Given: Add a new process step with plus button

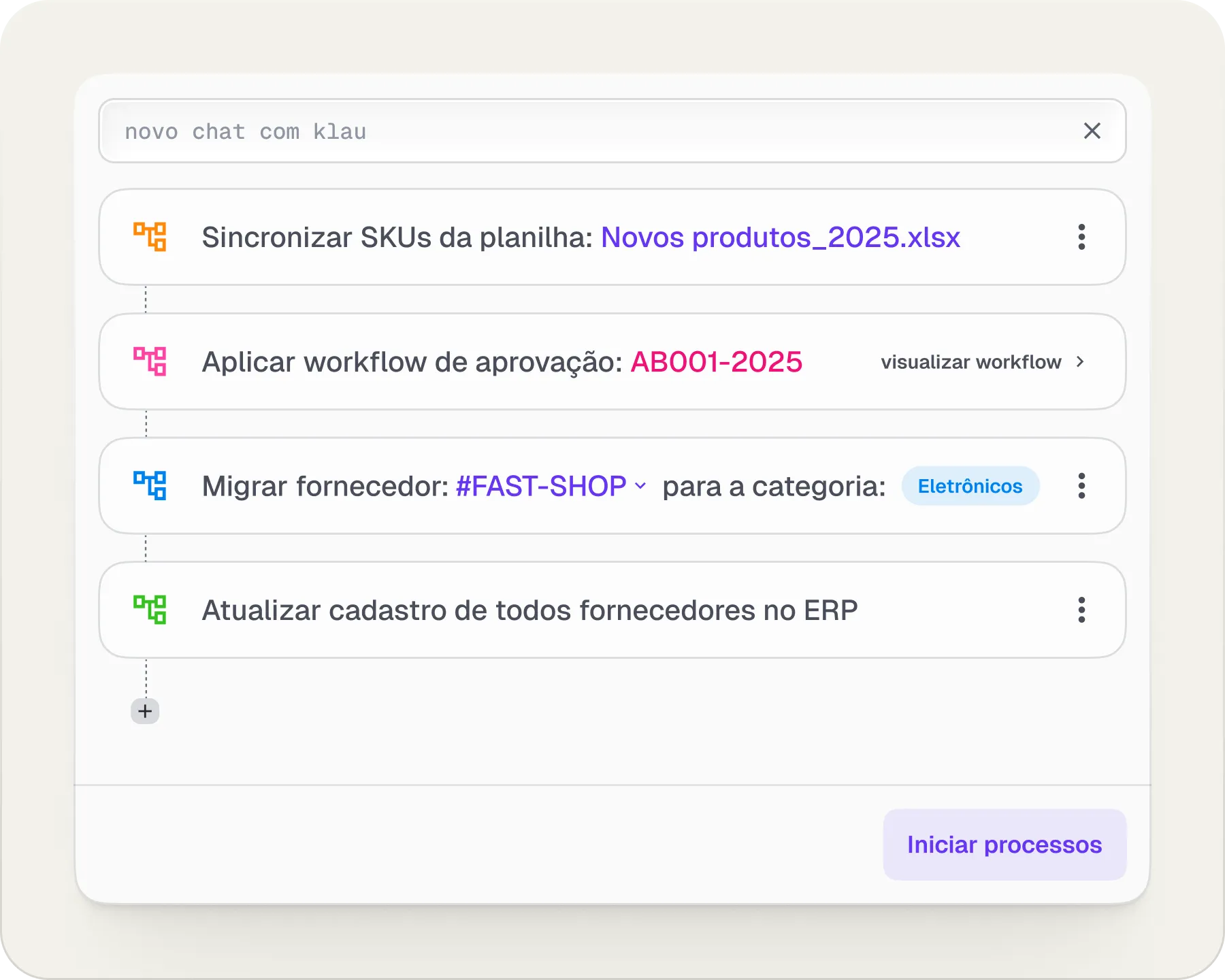Looking at the screenshot, I should point(145,711).
